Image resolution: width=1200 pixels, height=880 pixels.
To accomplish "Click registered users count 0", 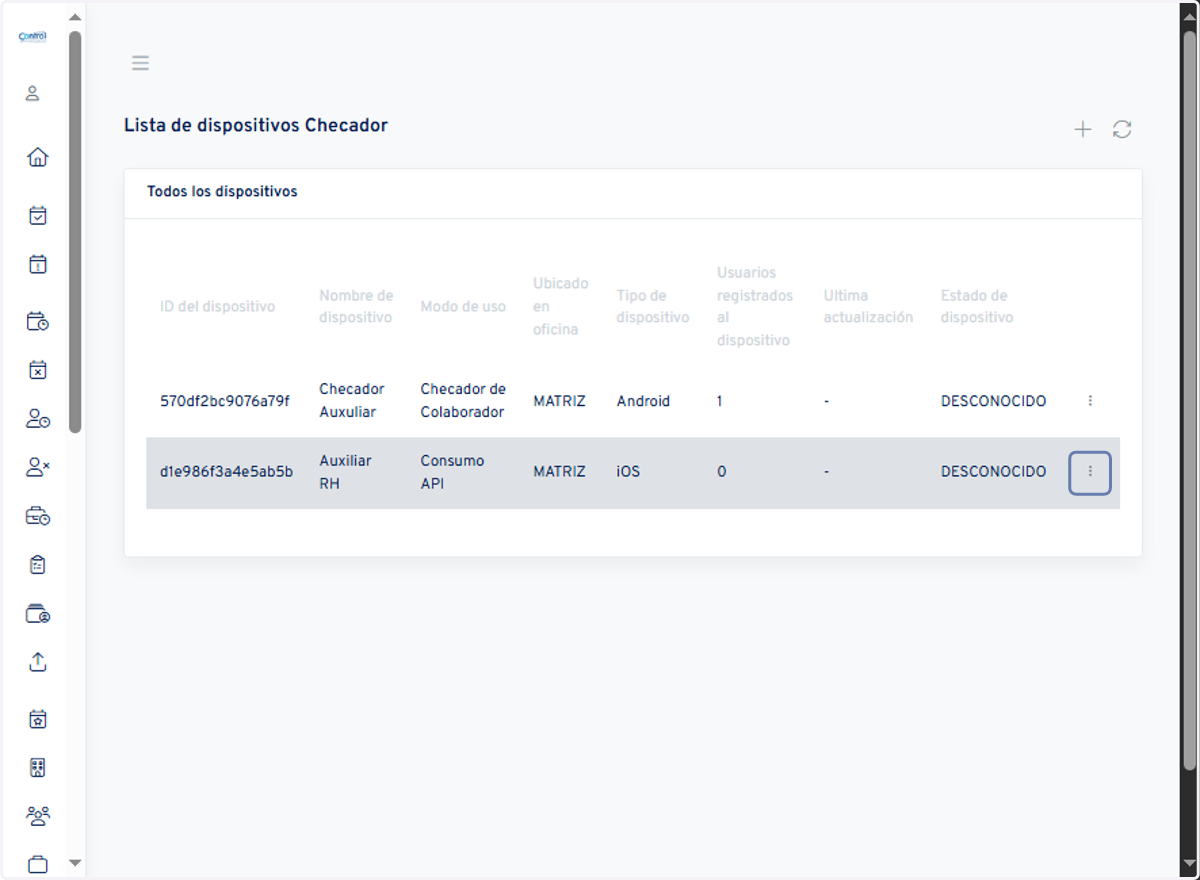I will pos(722,472).
